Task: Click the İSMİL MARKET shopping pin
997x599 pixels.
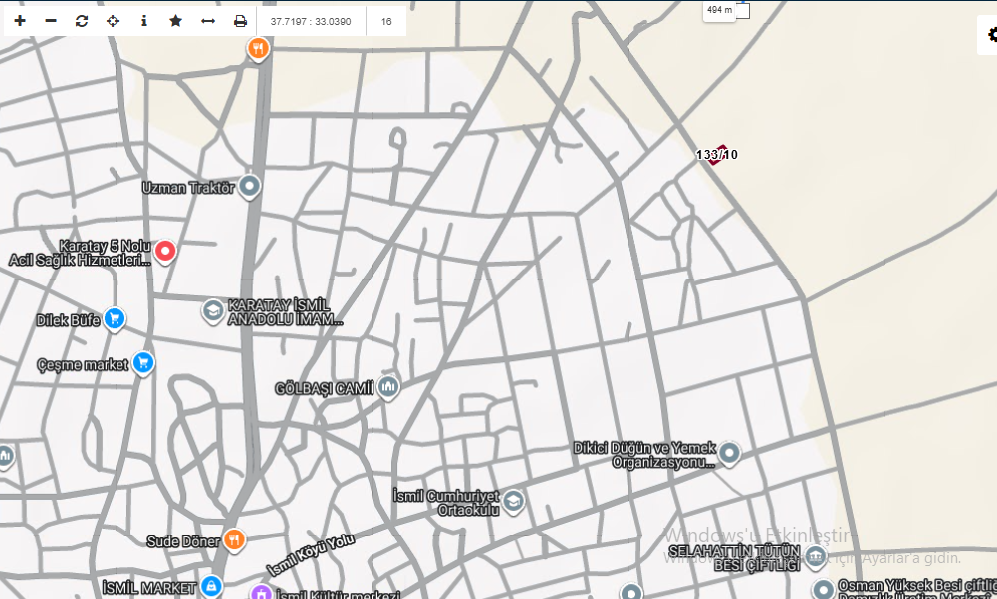Action: click(211, 586)
